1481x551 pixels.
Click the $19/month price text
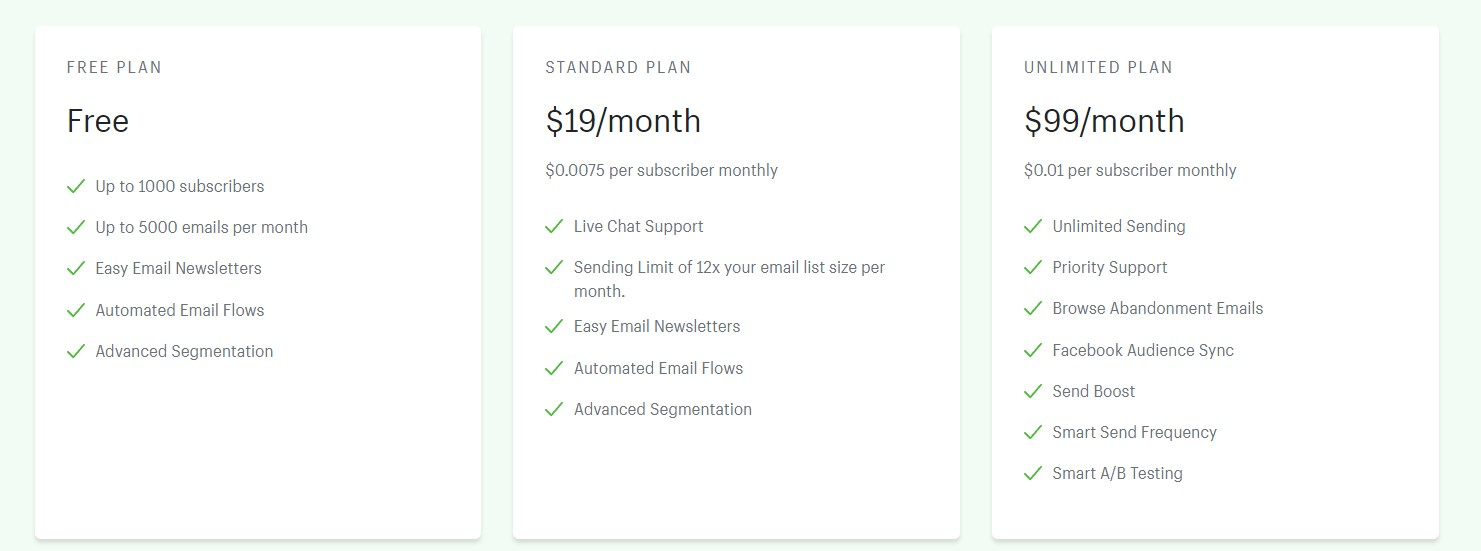click(x=623, y=122)
